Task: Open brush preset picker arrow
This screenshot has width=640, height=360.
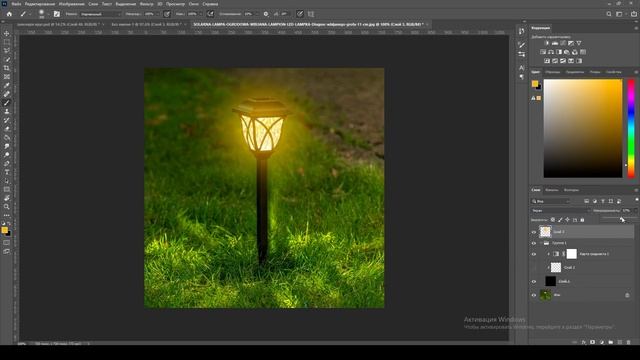Action: [x=49, y=14]
